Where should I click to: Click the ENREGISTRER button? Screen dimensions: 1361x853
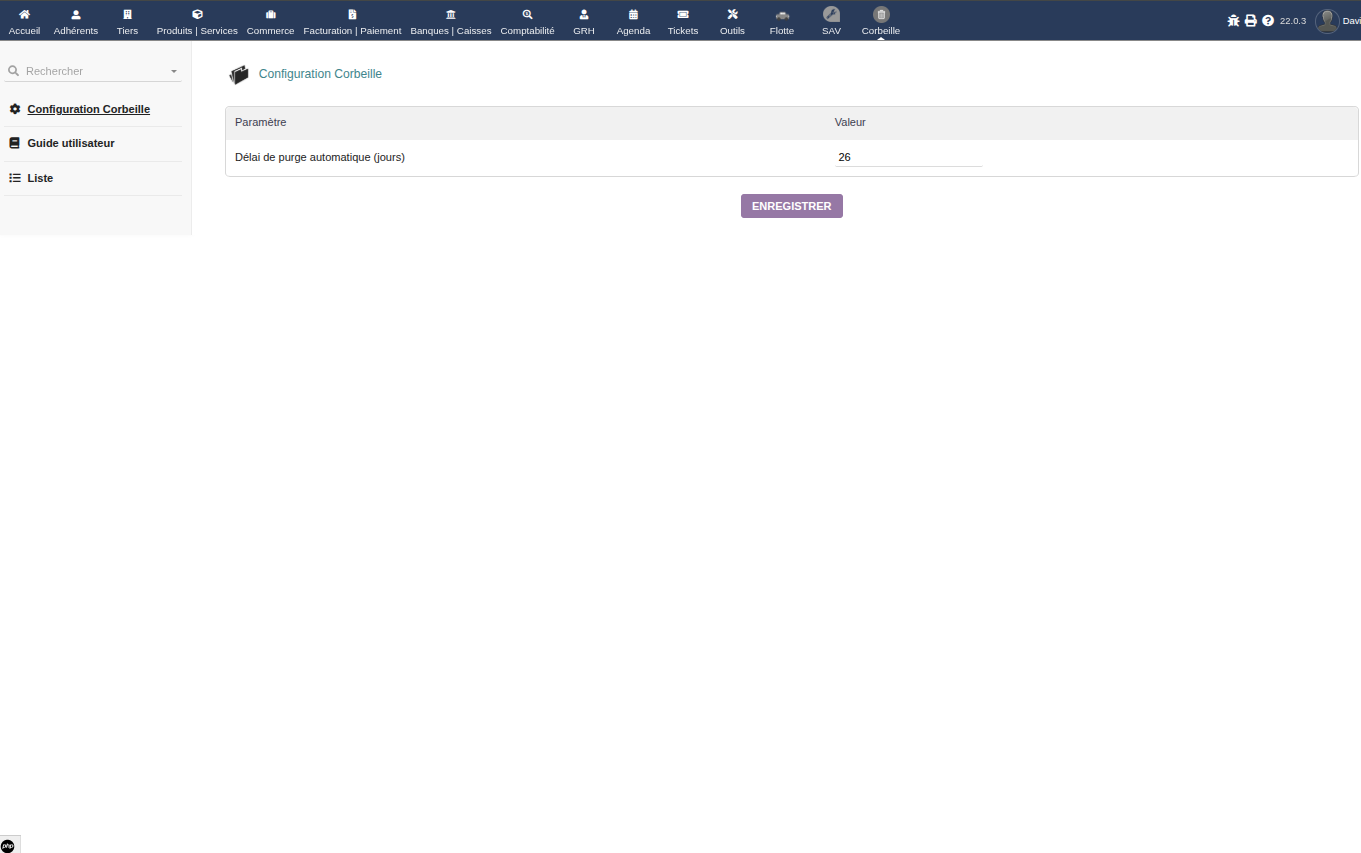[x=792, y=206]
